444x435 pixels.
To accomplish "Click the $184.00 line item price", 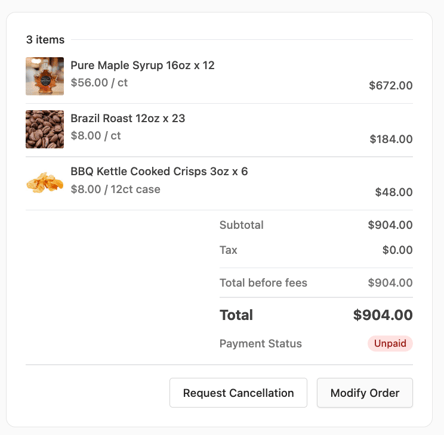I will [391, 139].
